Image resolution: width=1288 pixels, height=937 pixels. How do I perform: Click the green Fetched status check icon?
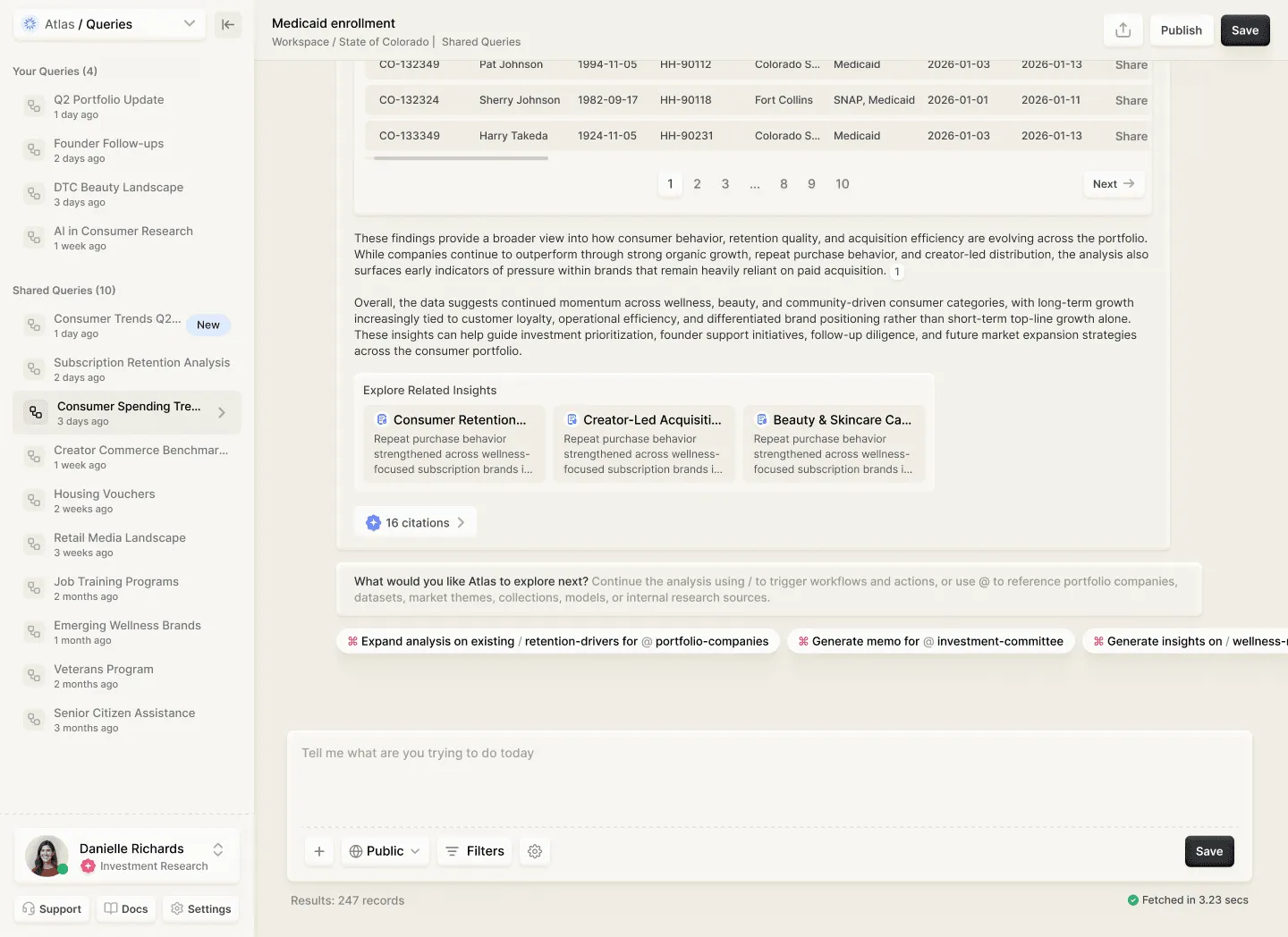[1133, 900]
